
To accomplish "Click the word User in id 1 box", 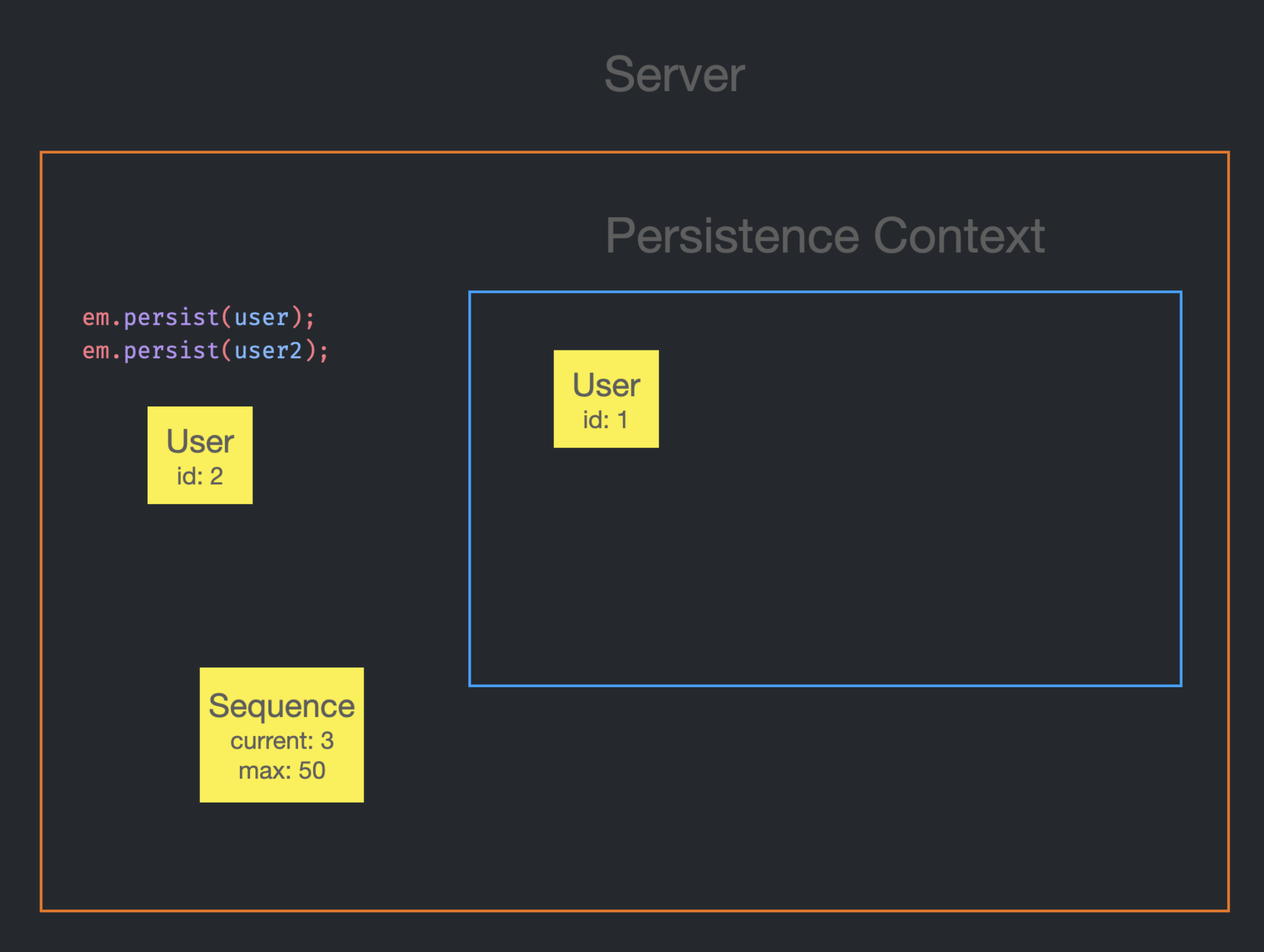I will 606,385.
